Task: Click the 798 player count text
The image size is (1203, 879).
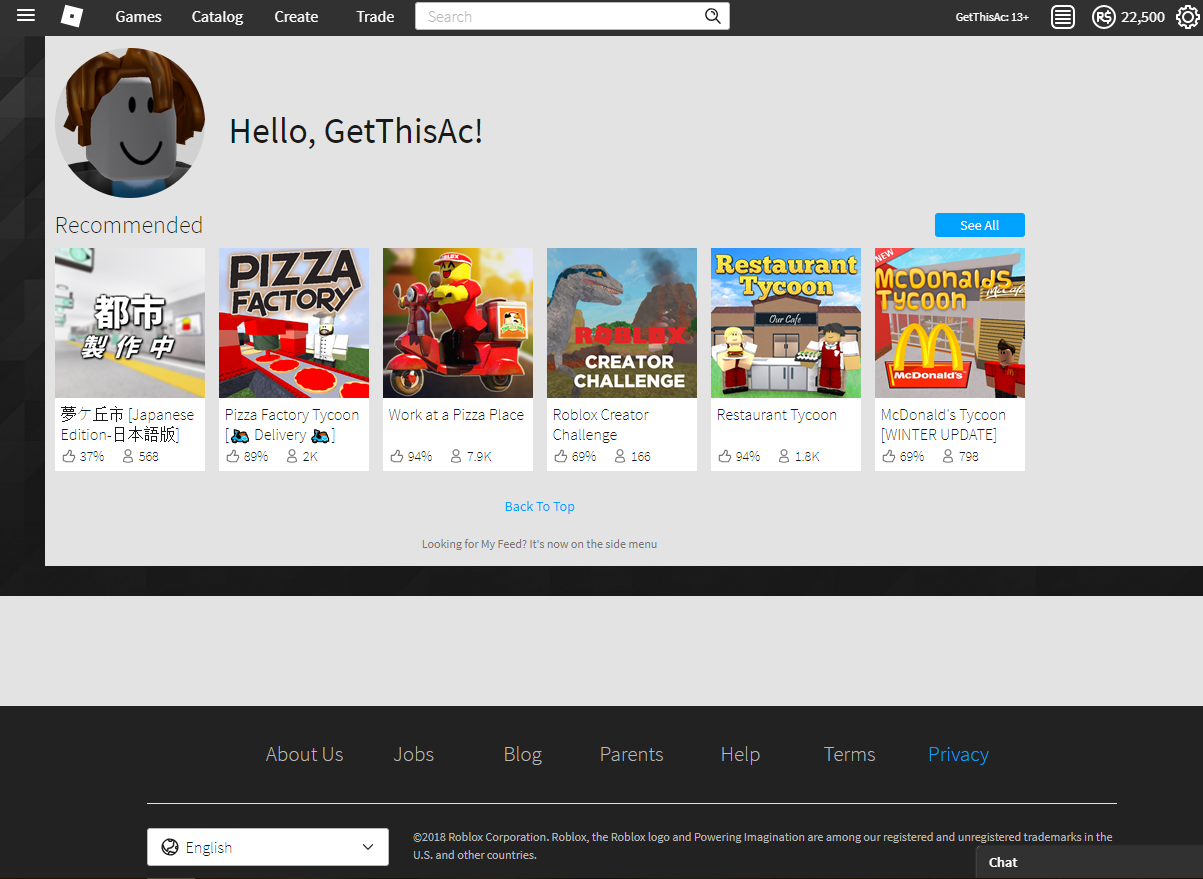Action: 968,456
